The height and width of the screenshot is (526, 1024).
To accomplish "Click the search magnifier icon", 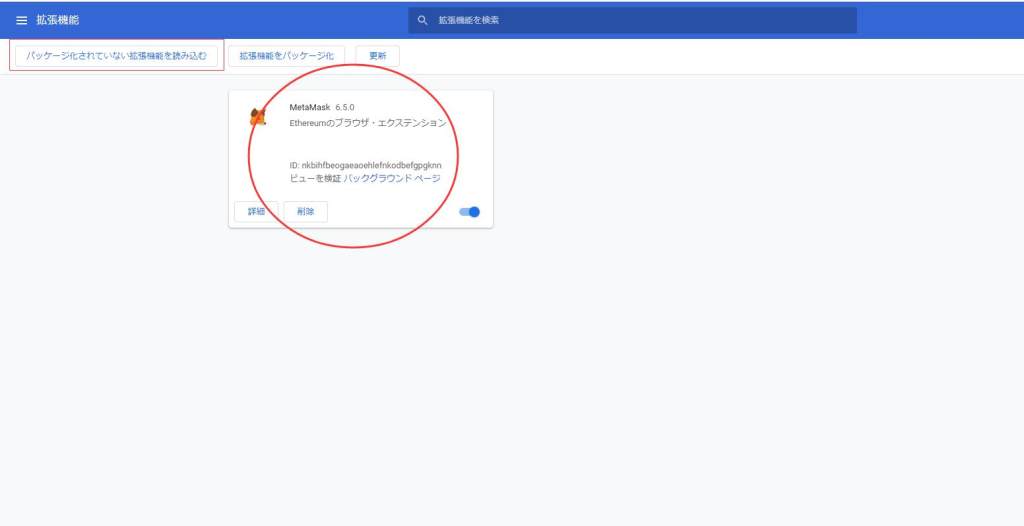I will pyautogui.click(x=423, y=20).
